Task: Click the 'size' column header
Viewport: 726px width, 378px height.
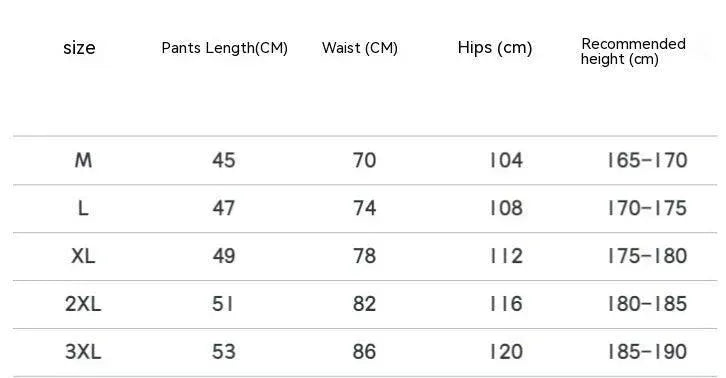Action: [x=79, y=48]
